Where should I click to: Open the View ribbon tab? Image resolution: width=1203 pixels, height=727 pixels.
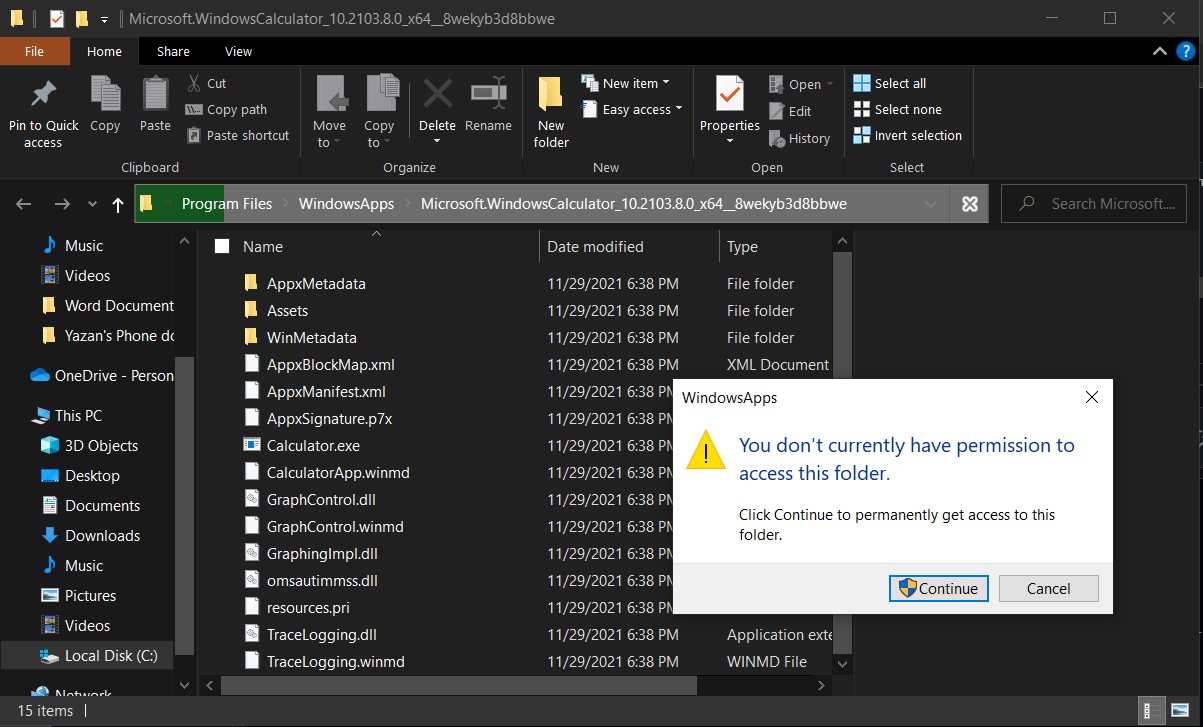[x=238, y=51]
